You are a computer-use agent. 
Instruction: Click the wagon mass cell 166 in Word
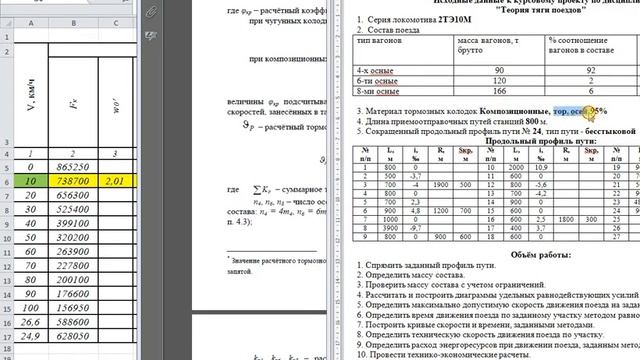499,91
